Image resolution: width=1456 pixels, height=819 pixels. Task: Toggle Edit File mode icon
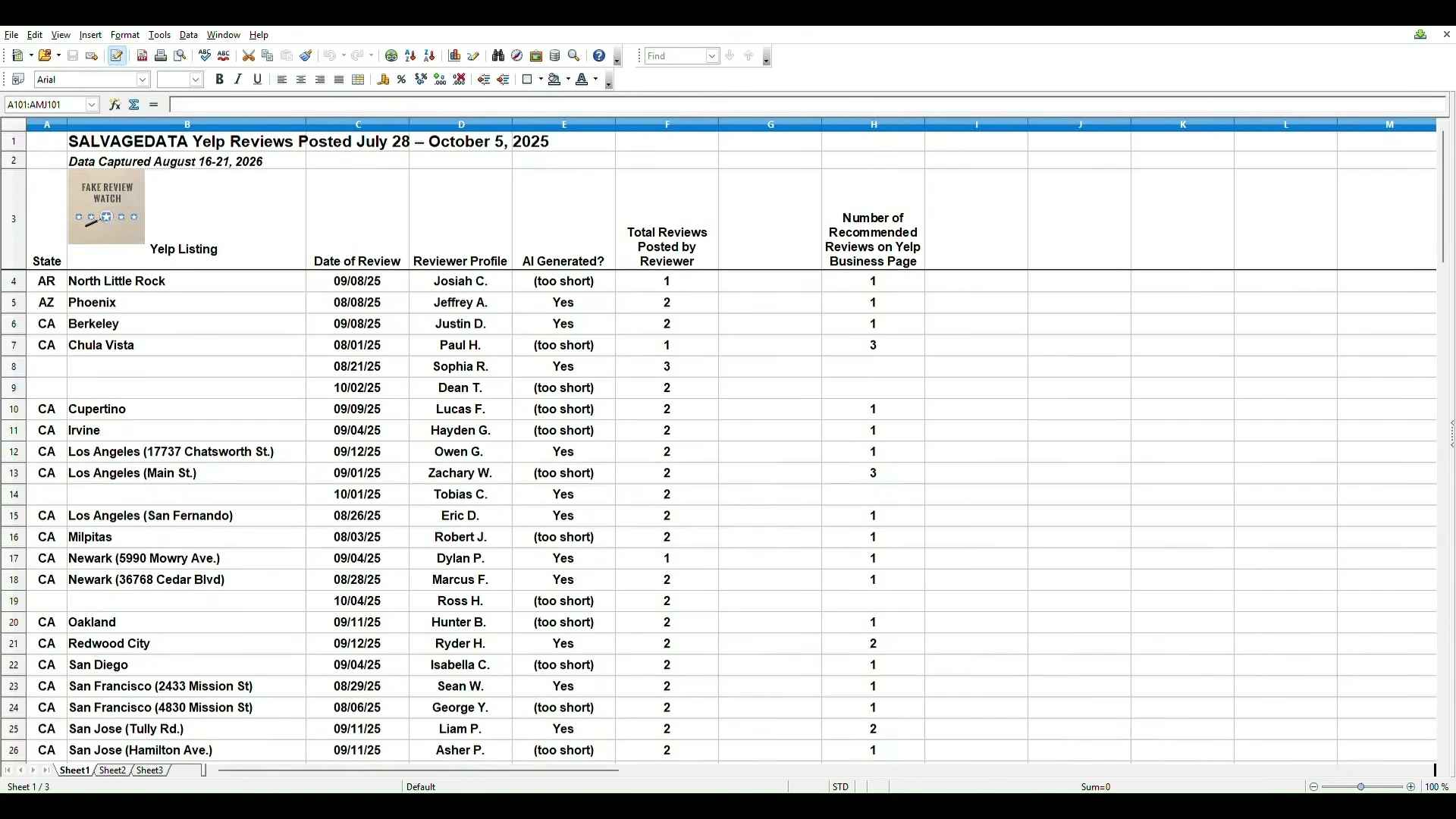(x=117, y=56)
